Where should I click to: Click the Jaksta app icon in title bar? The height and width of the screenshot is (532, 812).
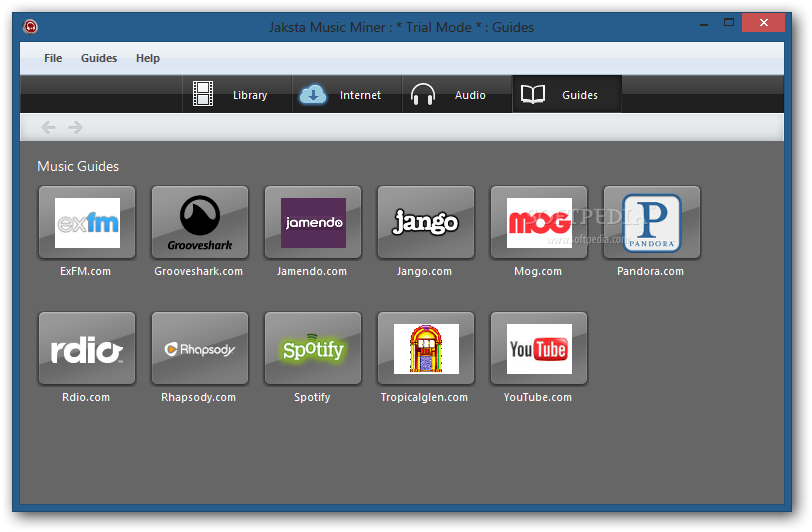tap(30, 26)
